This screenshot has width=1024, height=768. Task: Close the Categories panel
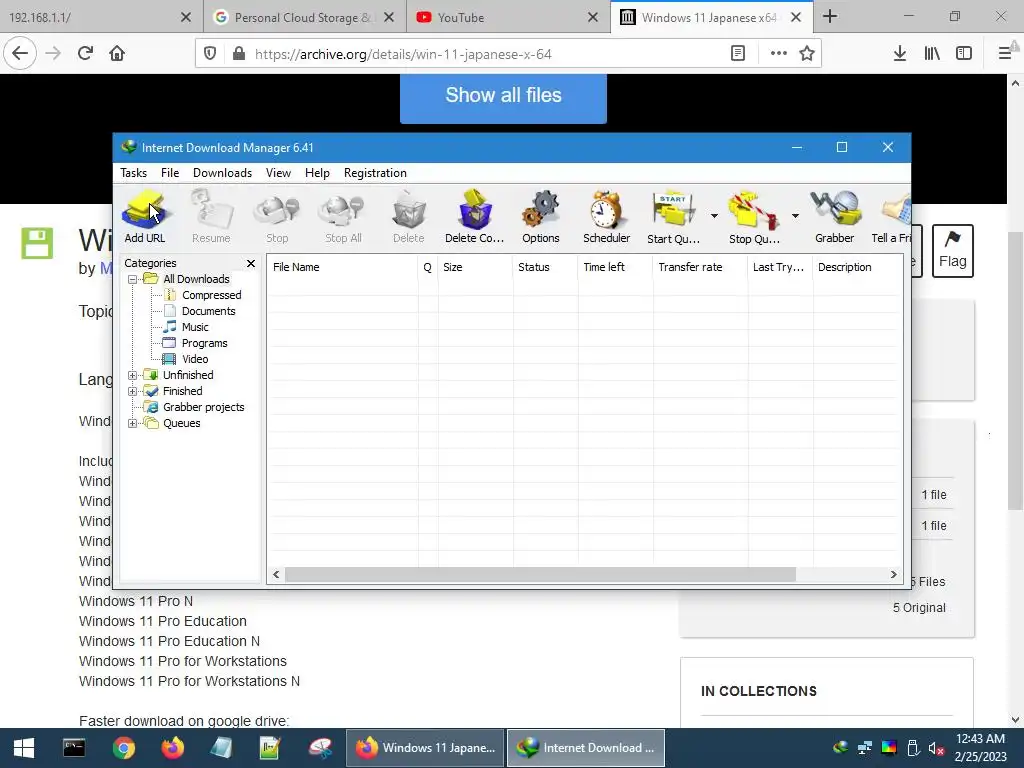[251, 263]
